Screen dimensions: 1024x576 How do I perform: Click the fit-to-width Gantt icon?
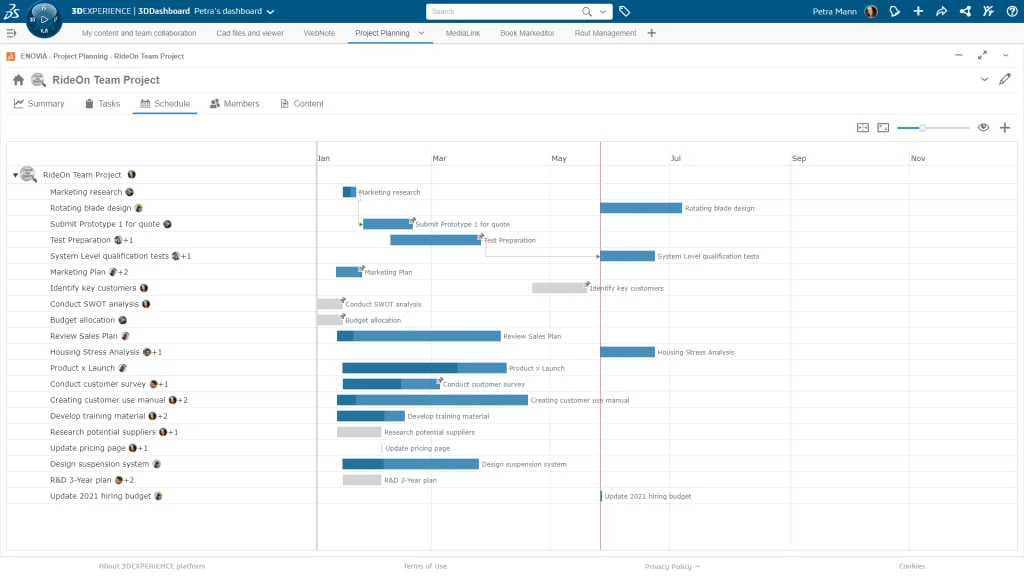point(863,128)
